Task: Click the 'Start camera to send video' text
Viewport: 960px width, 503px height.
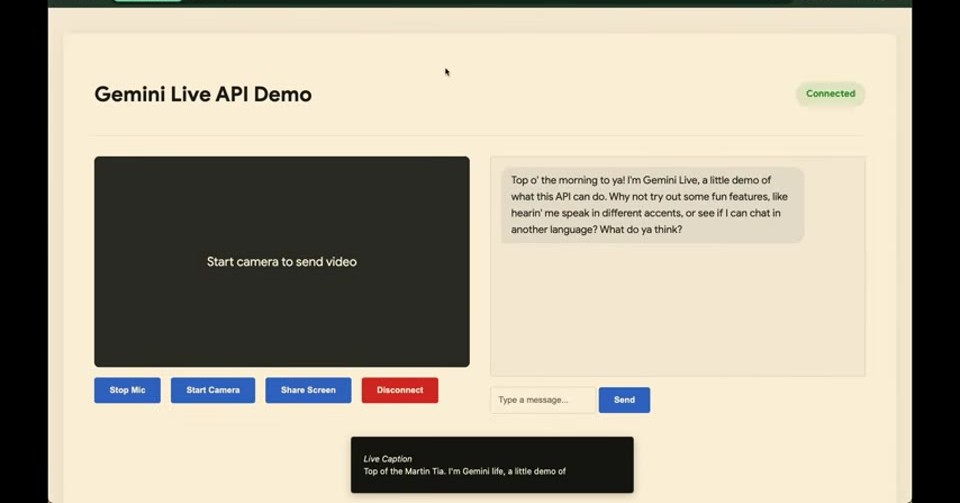Action: pyautogui.click(x=282, y=262)
